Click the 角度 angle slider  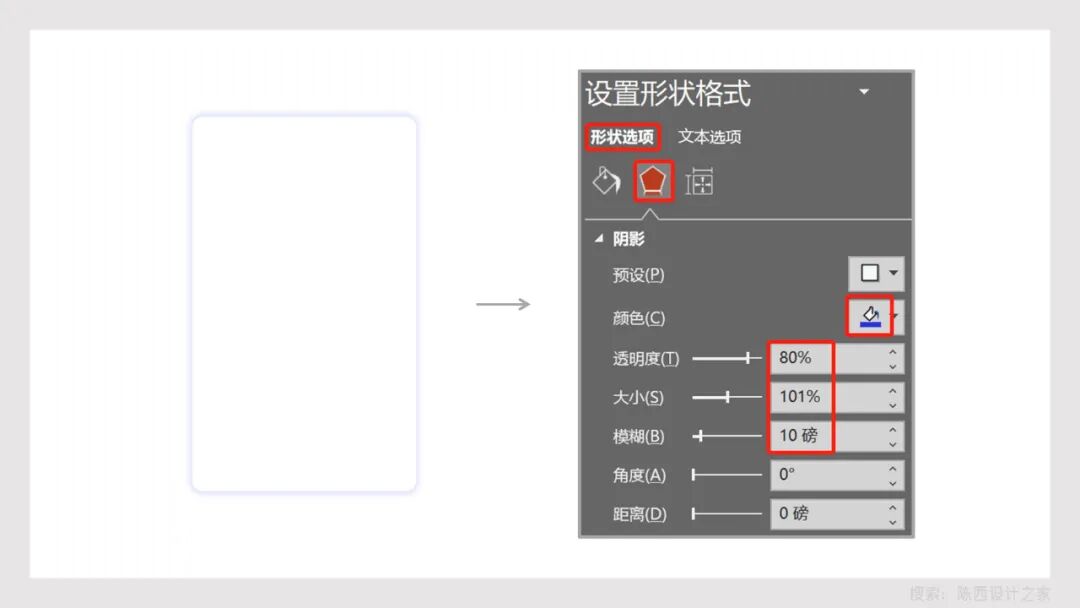tap(727, 474)
